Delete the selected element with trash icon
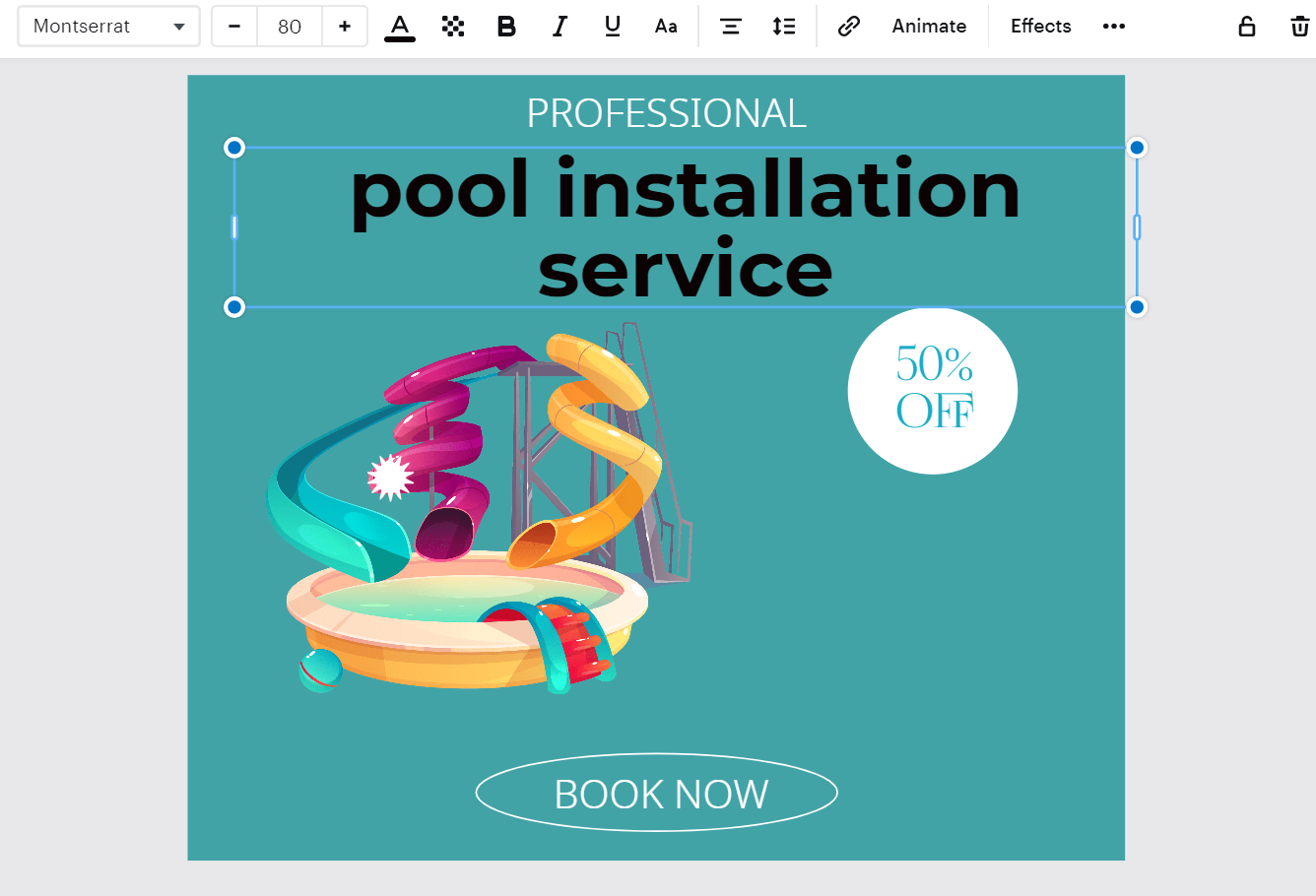 click(1300, 27)
